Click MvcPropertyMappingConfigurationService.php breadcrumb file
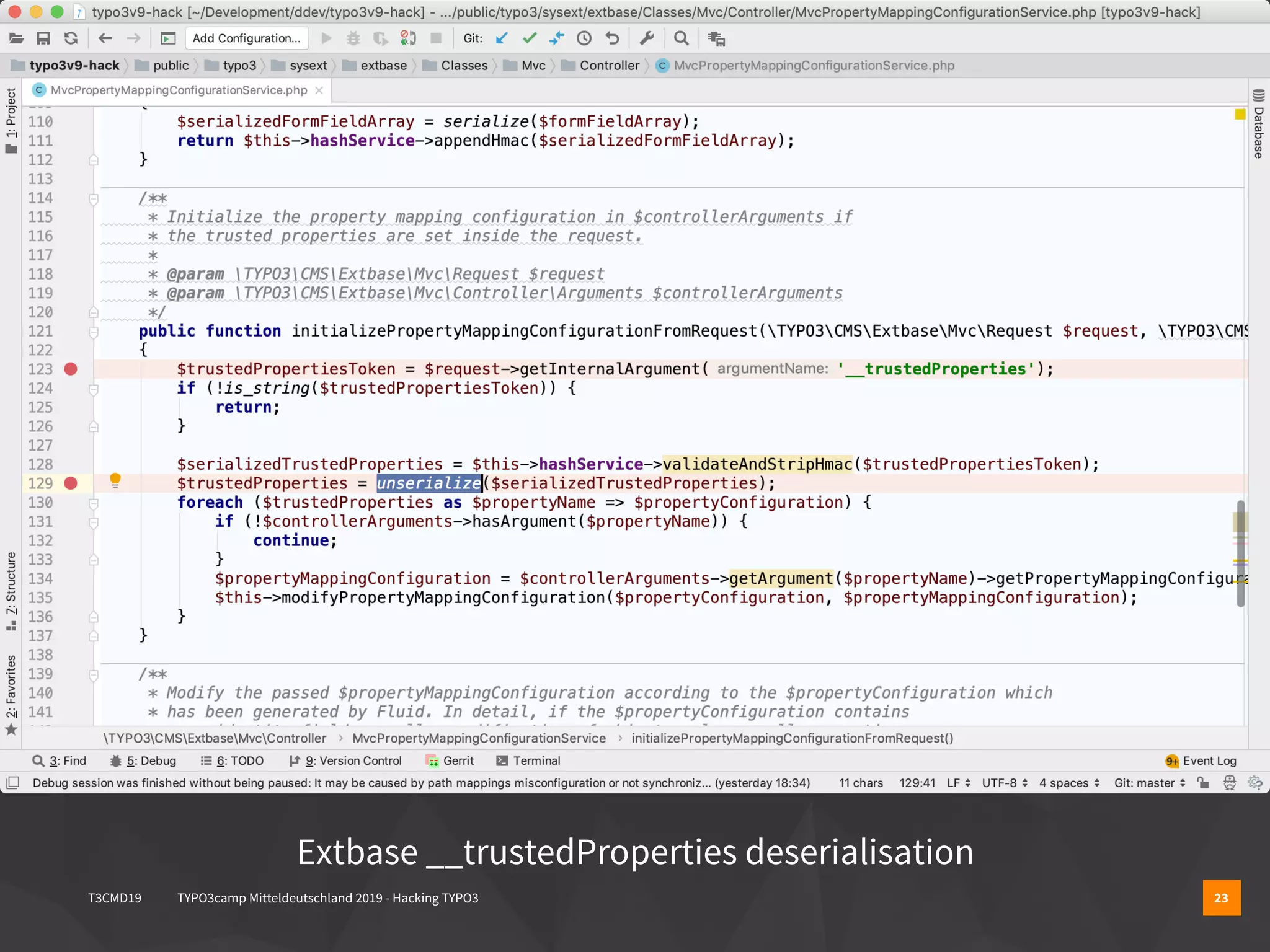Screen dimensions: 1270x952 click(x=806, y=66)
